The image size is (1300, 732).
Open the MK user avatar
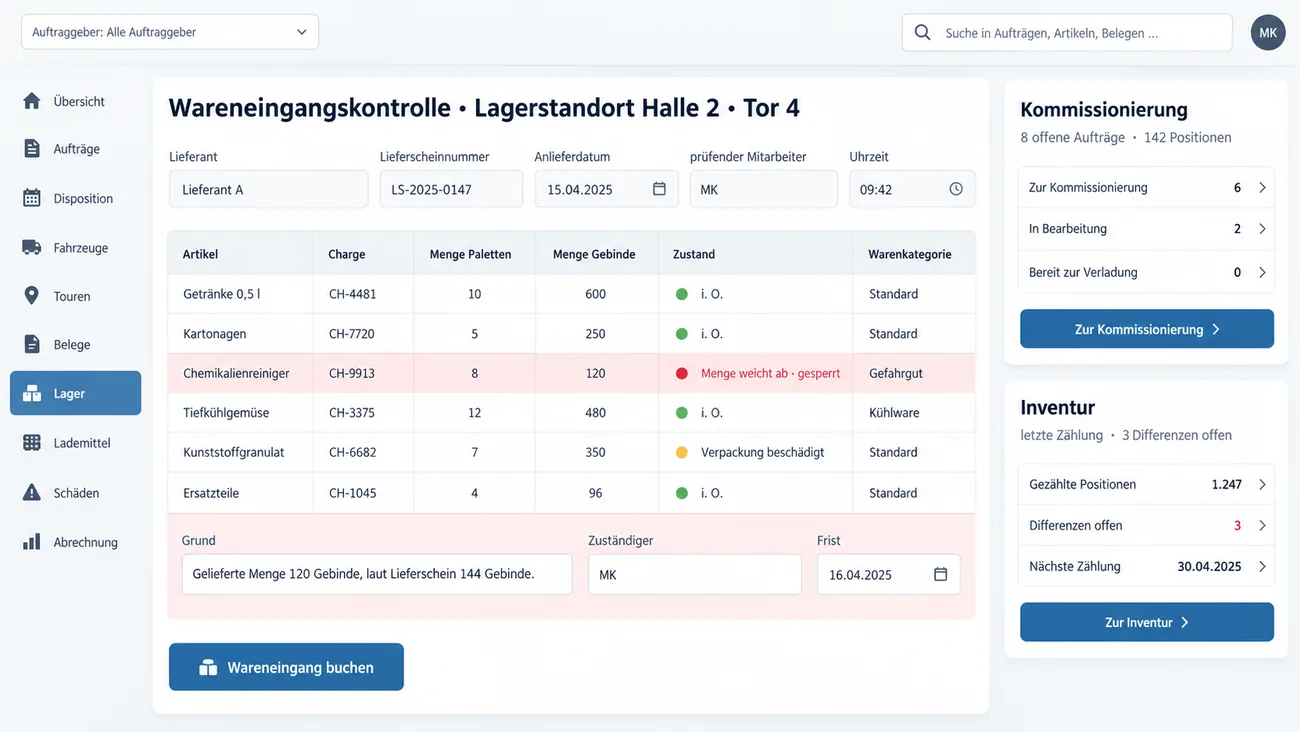coord(1268,33)
